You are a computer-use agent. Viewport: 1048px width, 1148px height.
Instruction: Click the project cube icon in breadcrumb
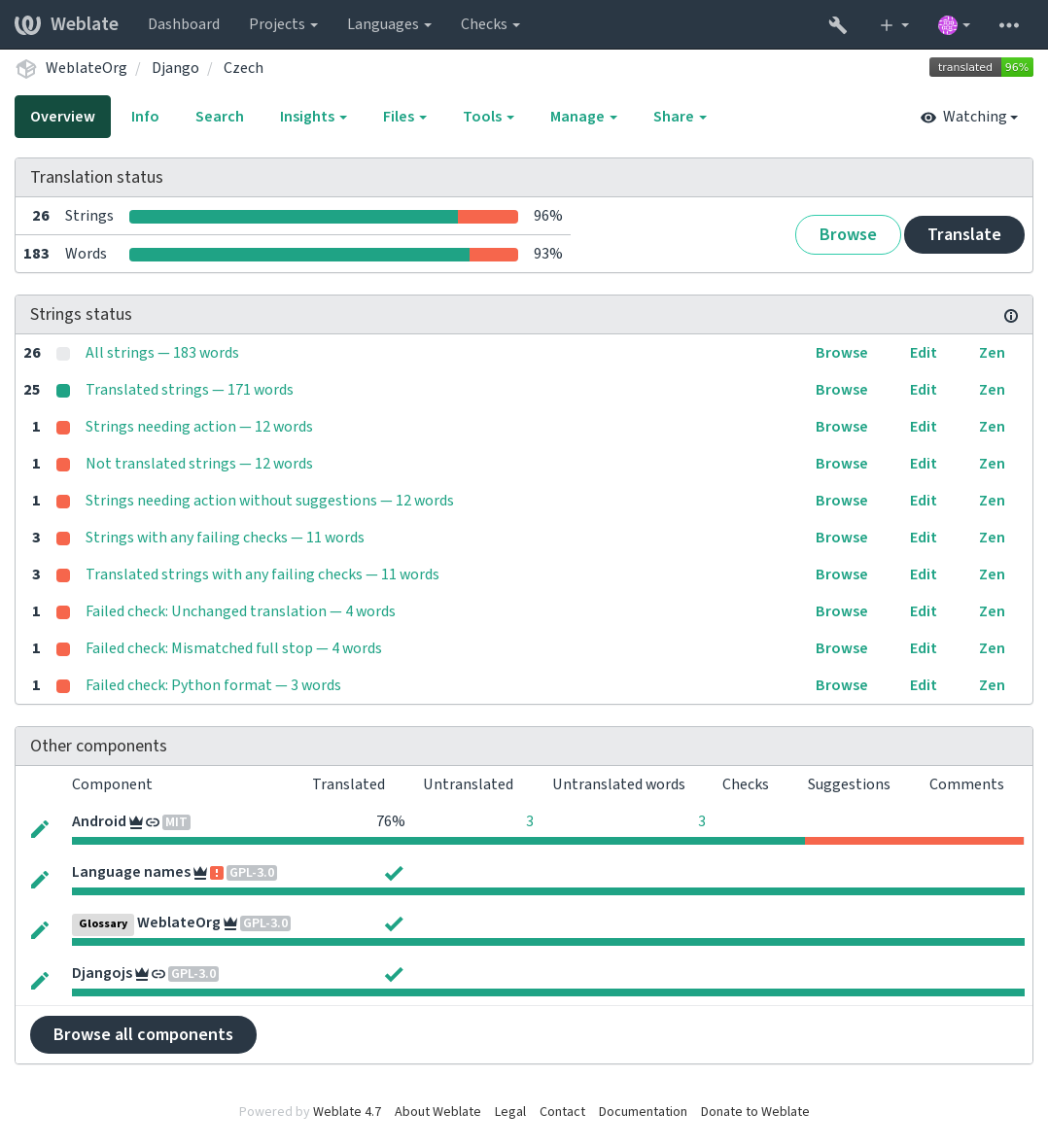pyautogui.click(x=26, y=68)
